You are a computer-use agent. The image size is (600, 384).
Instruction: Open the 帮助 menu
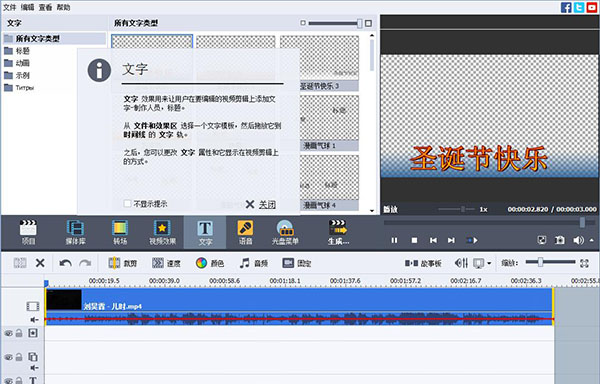[x=63, y=7]
